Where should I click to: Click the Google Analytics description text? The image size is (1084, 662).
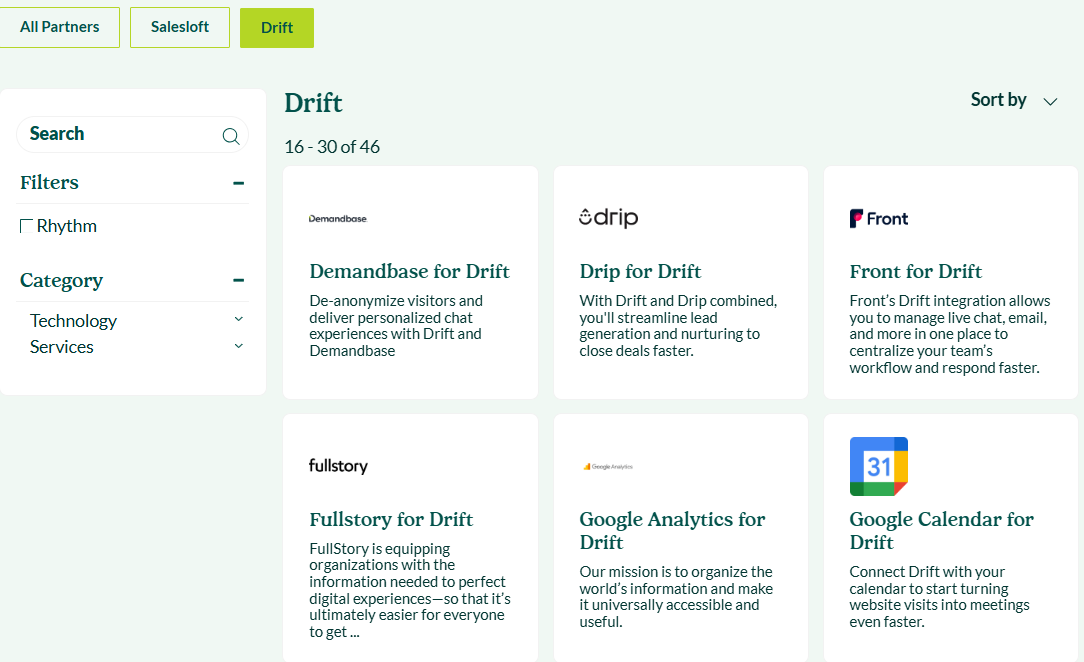(676, 596)
